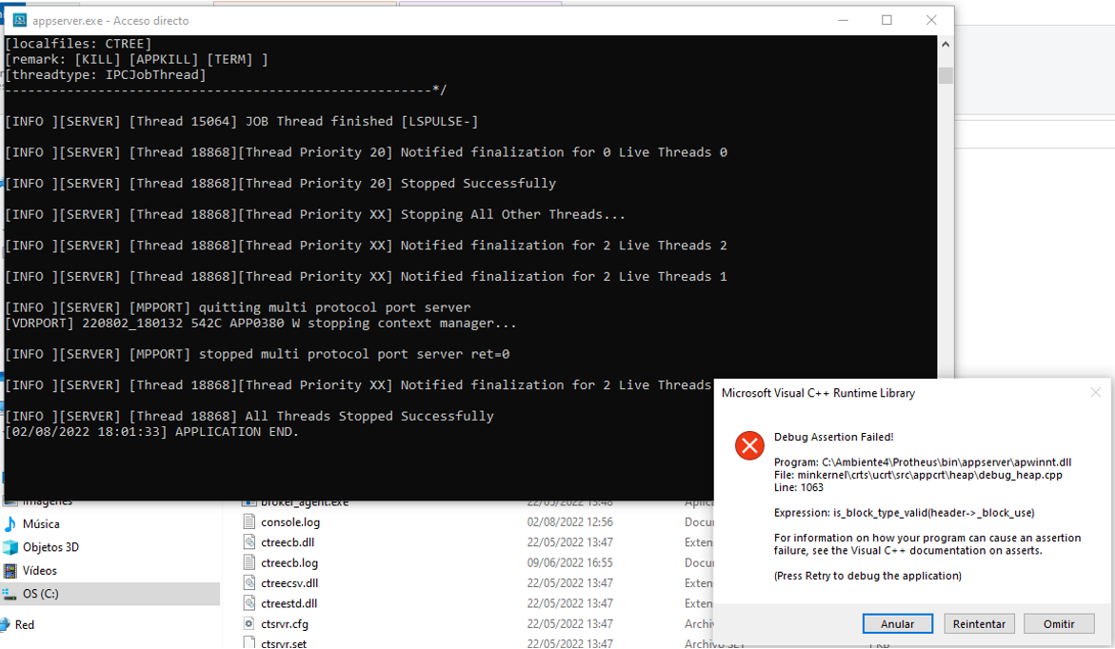Click ctreestd.dll file icon
This screenshot has height=649, width=1115.
point(249,603)
